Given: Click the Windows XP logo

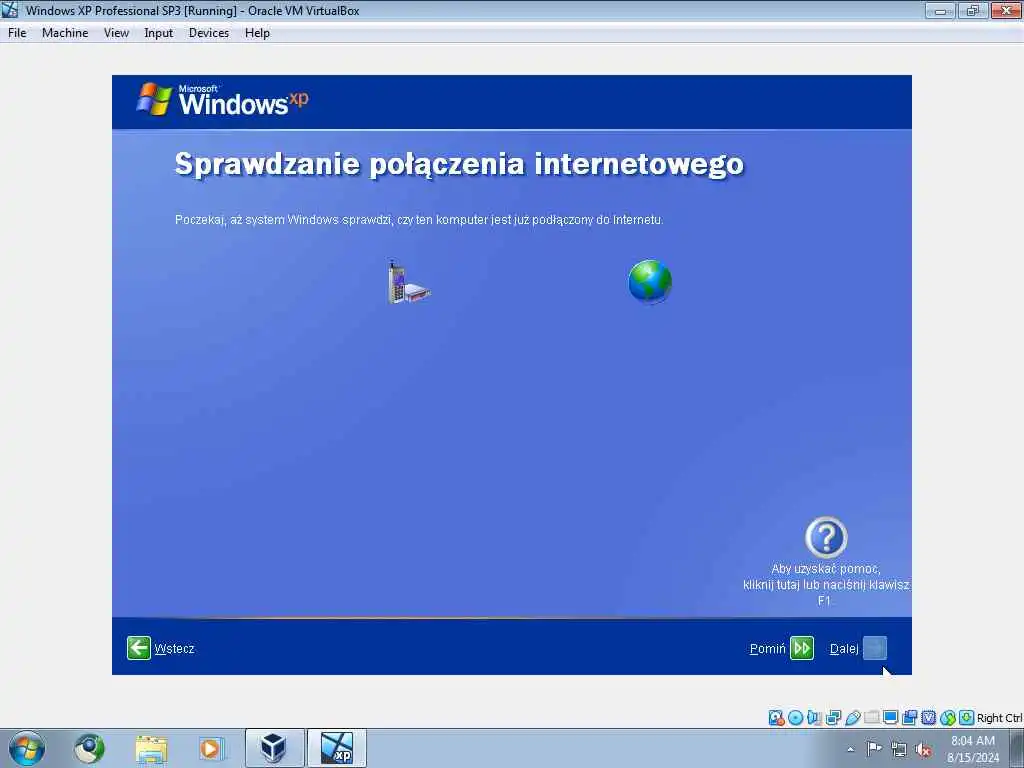Looking at the screenshot, I should [222, 100].
